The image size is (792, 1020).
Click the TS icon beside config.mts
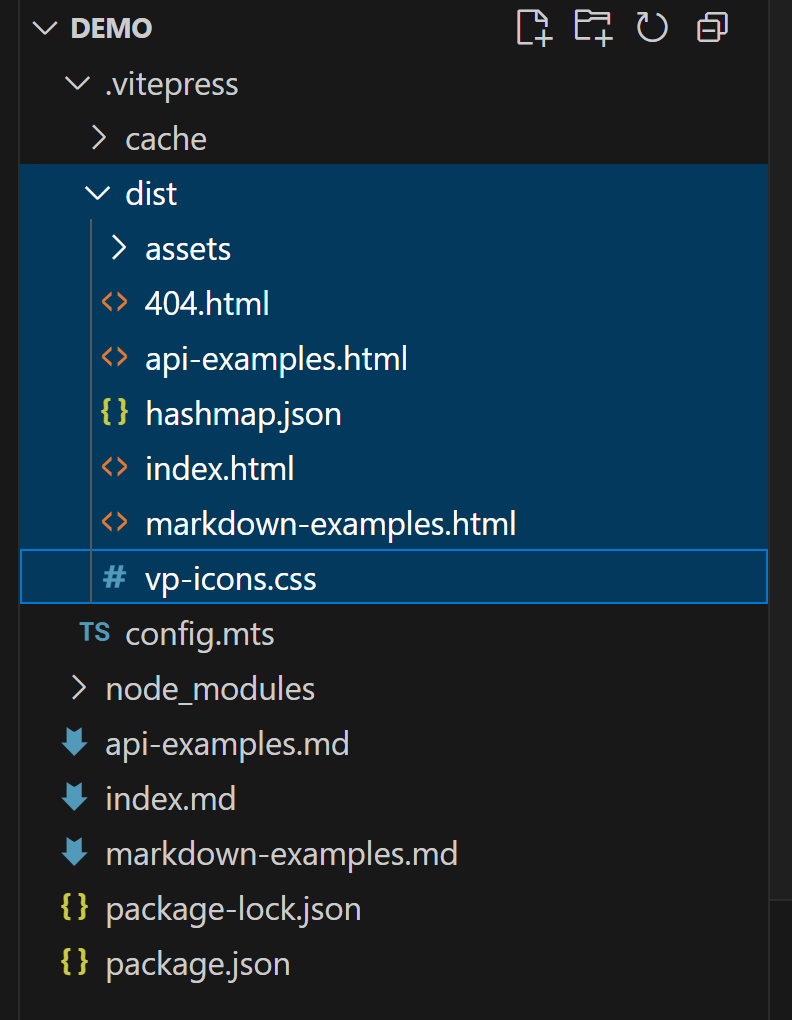[x=95, y=633]
